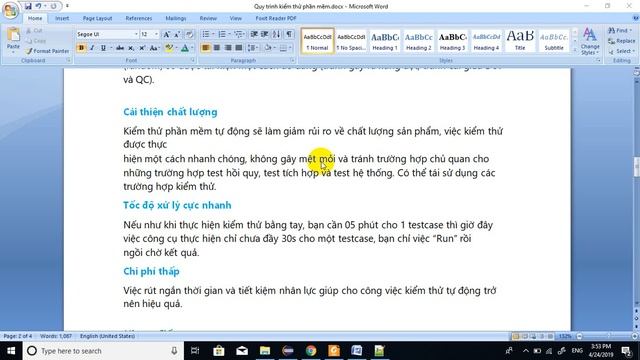Click Replace in Editing group
The width and height of the screenshot is (640, 360).
(x=621, y=41)
